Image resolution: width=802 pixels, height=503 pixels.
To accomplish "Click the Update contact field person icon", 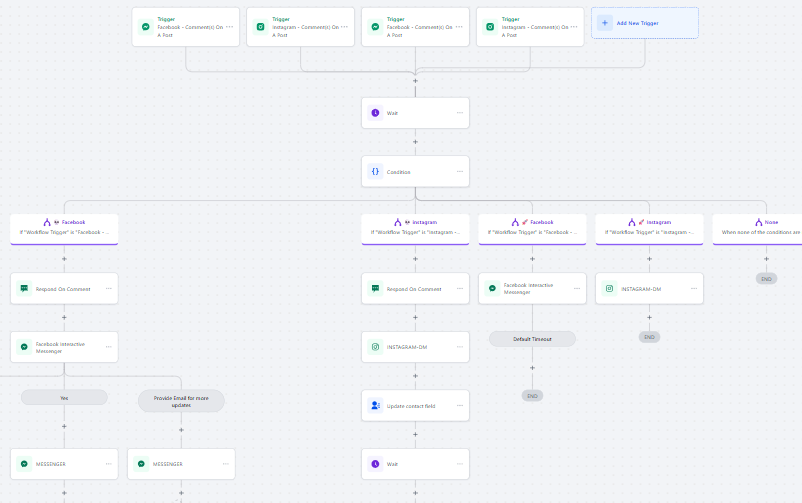I will pos(375,405).
